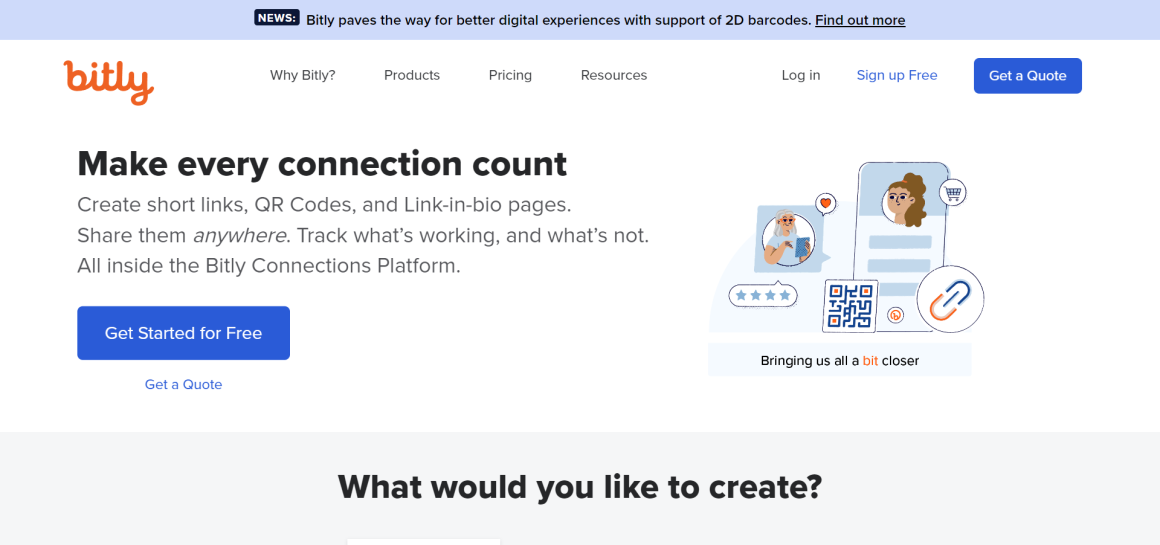Expand the Resources menu
Image resolution: width=1160 pixels, height=545 pixels.
614,75
